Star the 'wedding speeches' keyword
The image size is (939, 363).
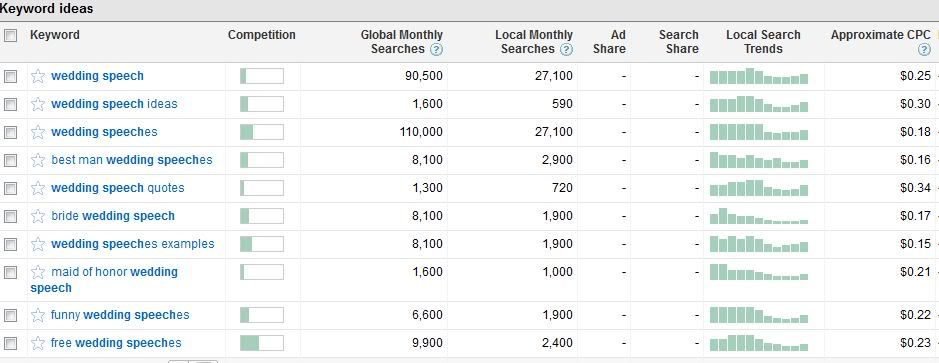tap(38, 132)
